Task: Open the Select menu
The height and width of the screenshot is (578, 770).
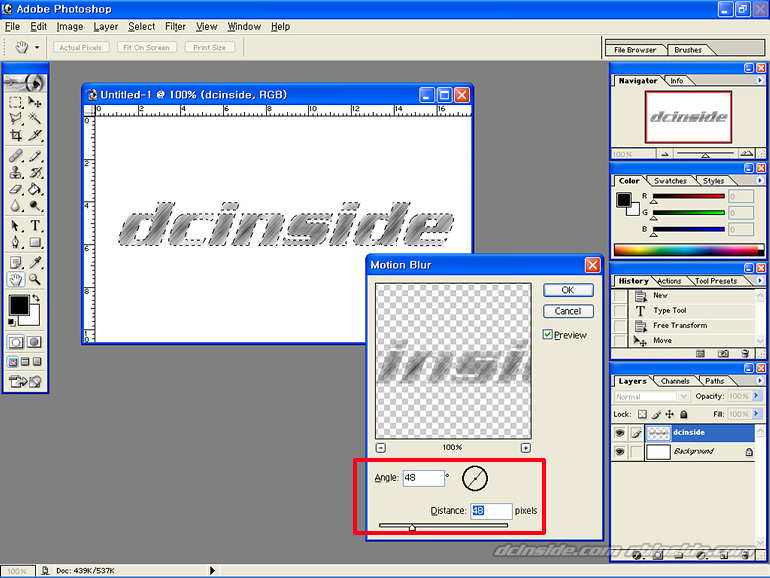Action: pos(141,27)
